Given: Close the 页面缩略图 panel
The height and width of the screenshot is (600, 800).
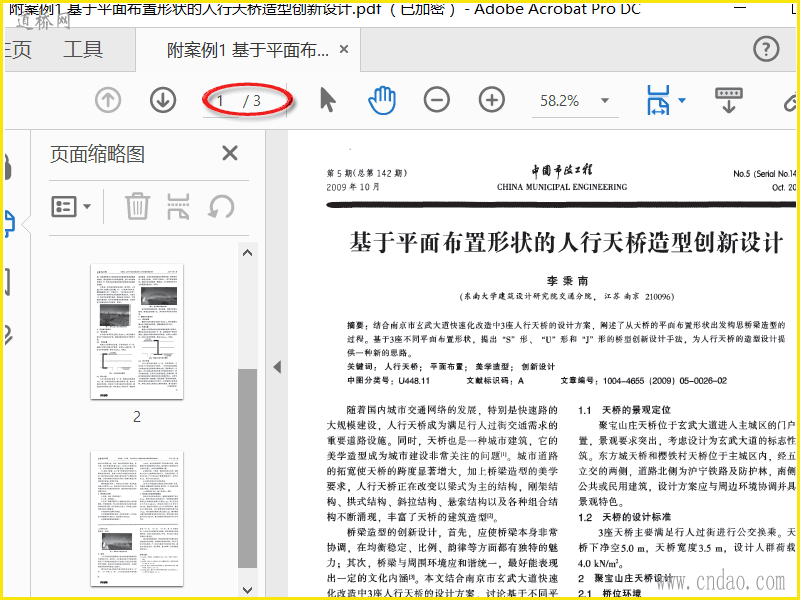Looking at the screenshot, I should [230, 153].
